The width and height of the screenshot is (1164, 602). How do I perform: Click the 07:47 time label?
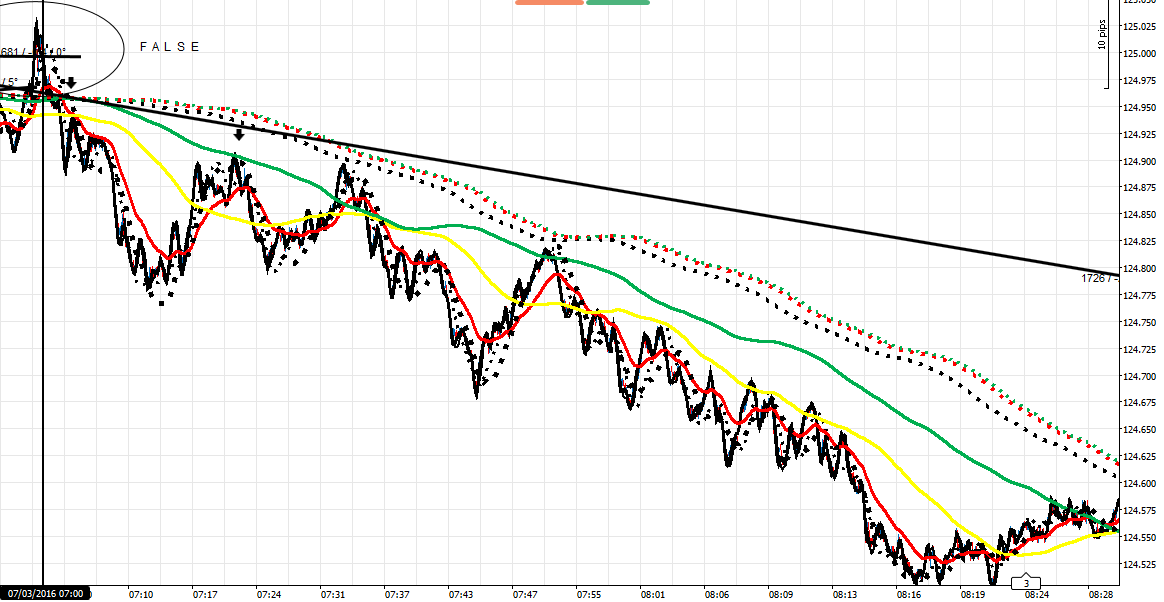(525, 594)
